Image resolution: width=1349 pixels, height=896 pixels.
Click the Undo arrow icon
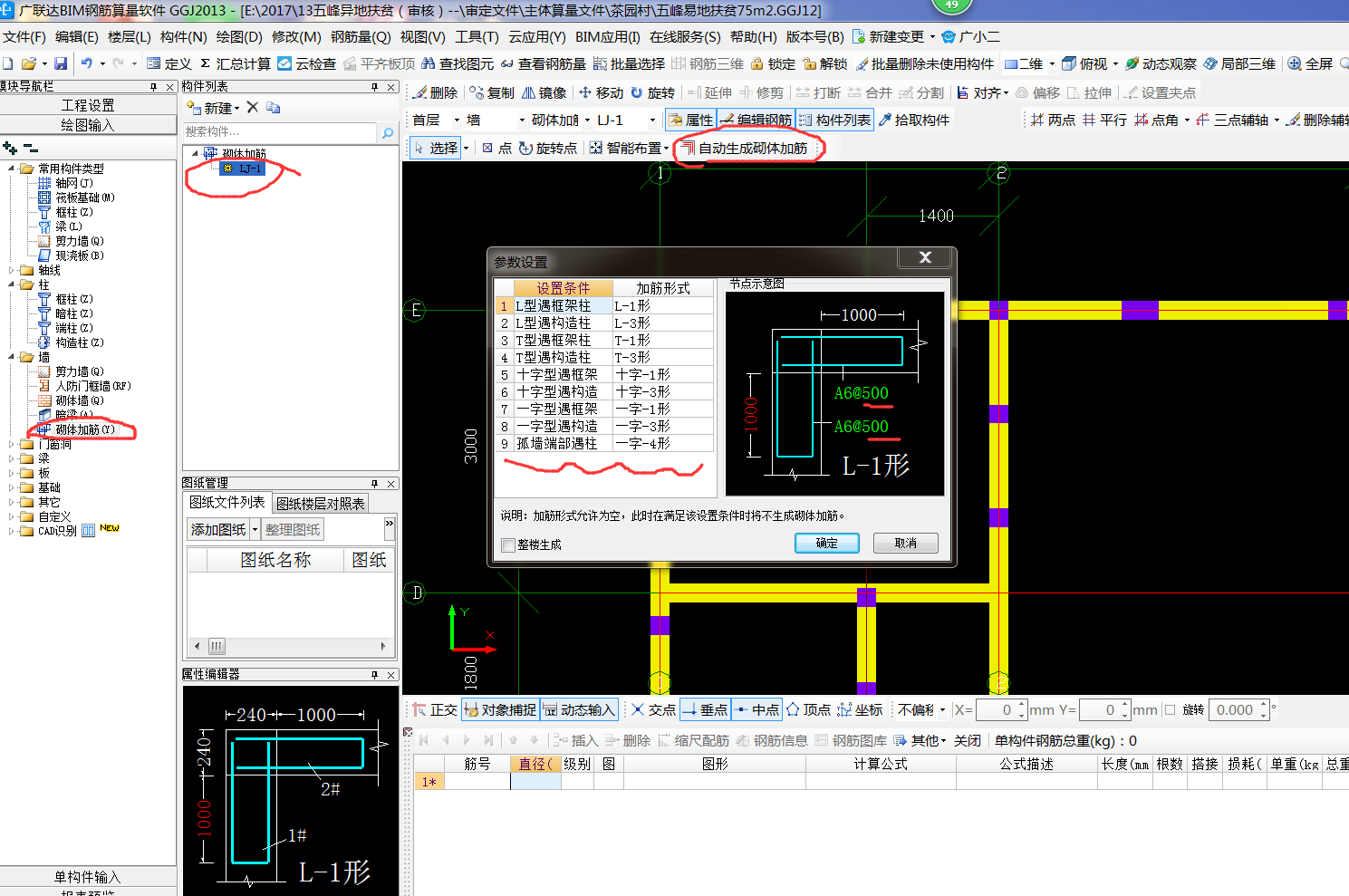(86, 63)
